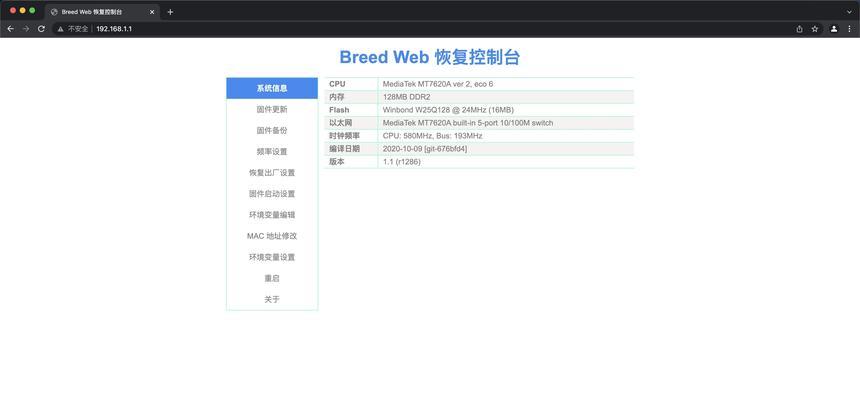Screen dimensions: 860x400
Task: Click the not-secure warning icon
Action: 60,29
